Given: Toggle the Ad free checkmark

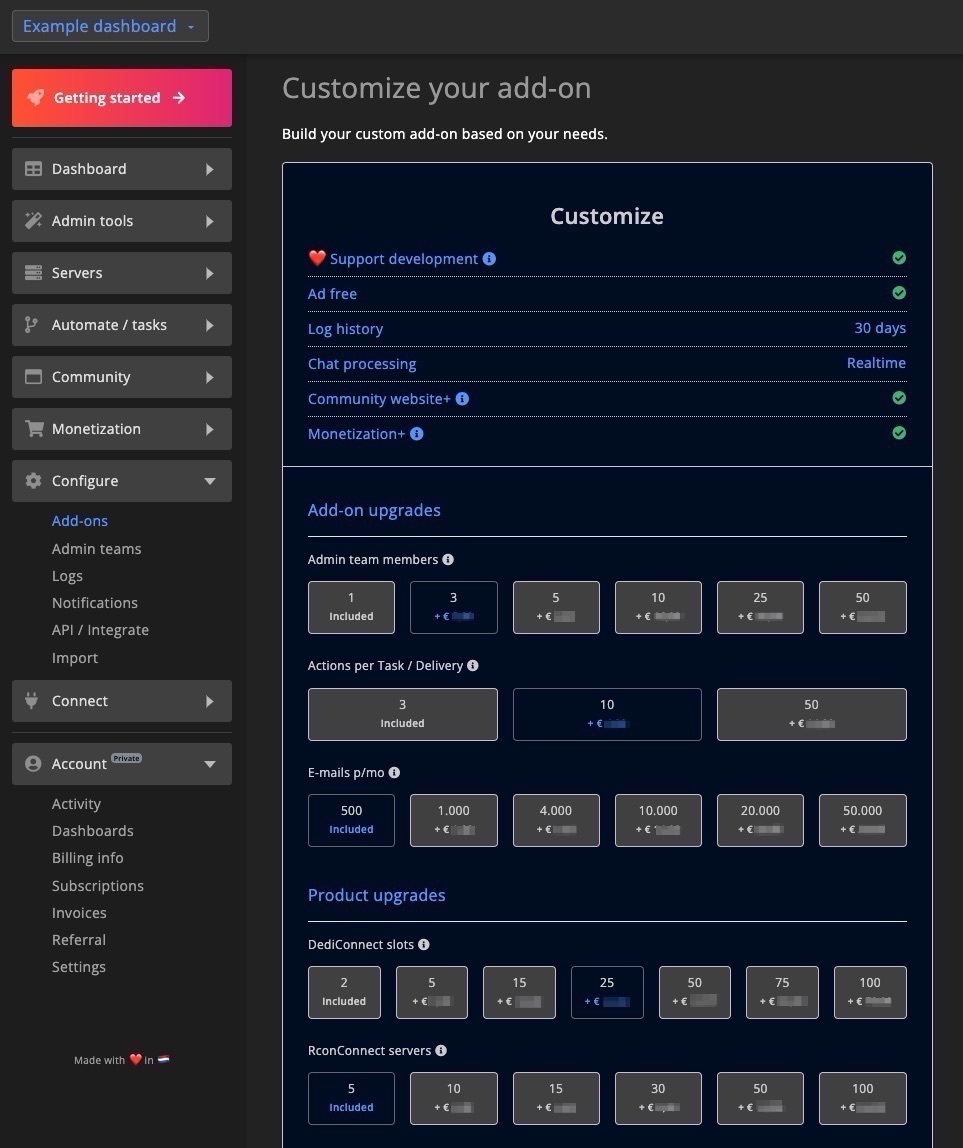Looking at the screenshot, I should [x=898, y=293].
